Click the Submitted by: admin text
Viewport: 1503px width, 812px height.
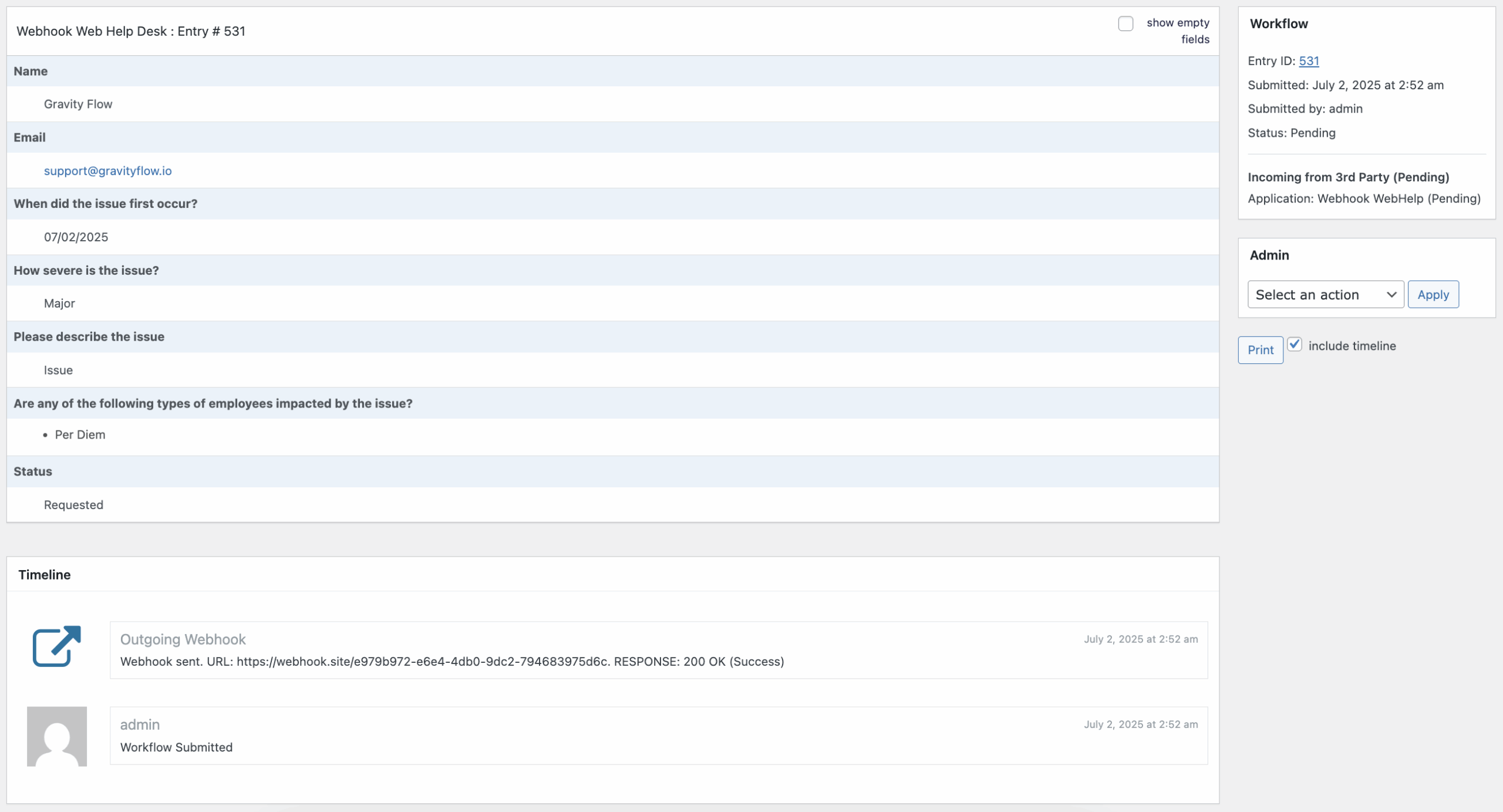pos(1305,109)
